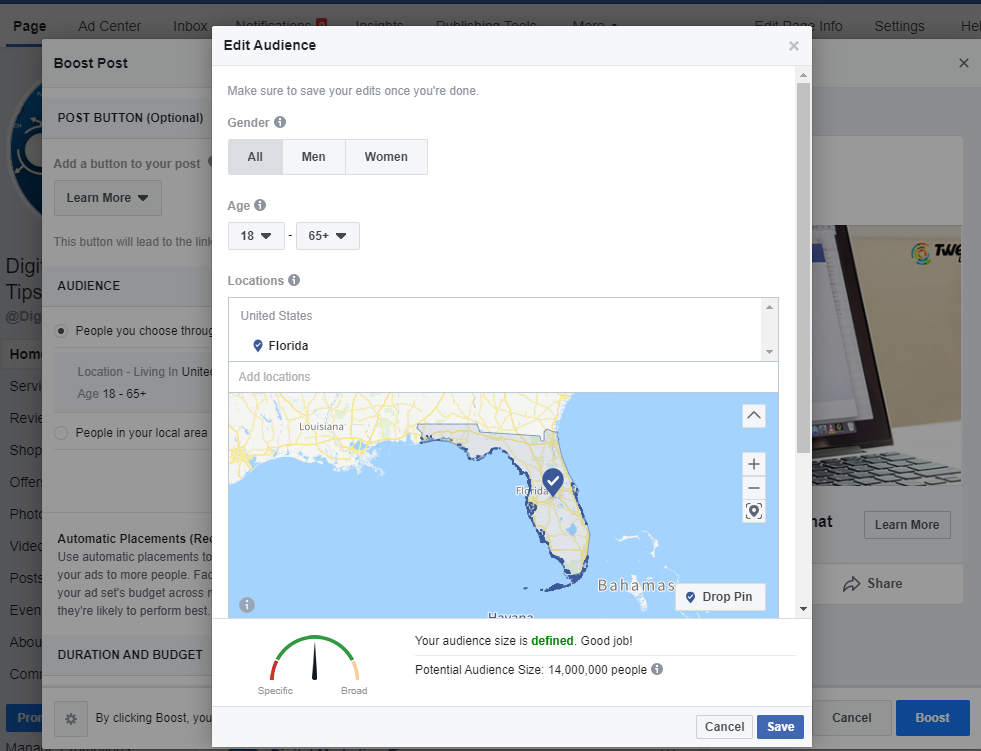
Task: Select the Men gender option
Action: (313, 156)
